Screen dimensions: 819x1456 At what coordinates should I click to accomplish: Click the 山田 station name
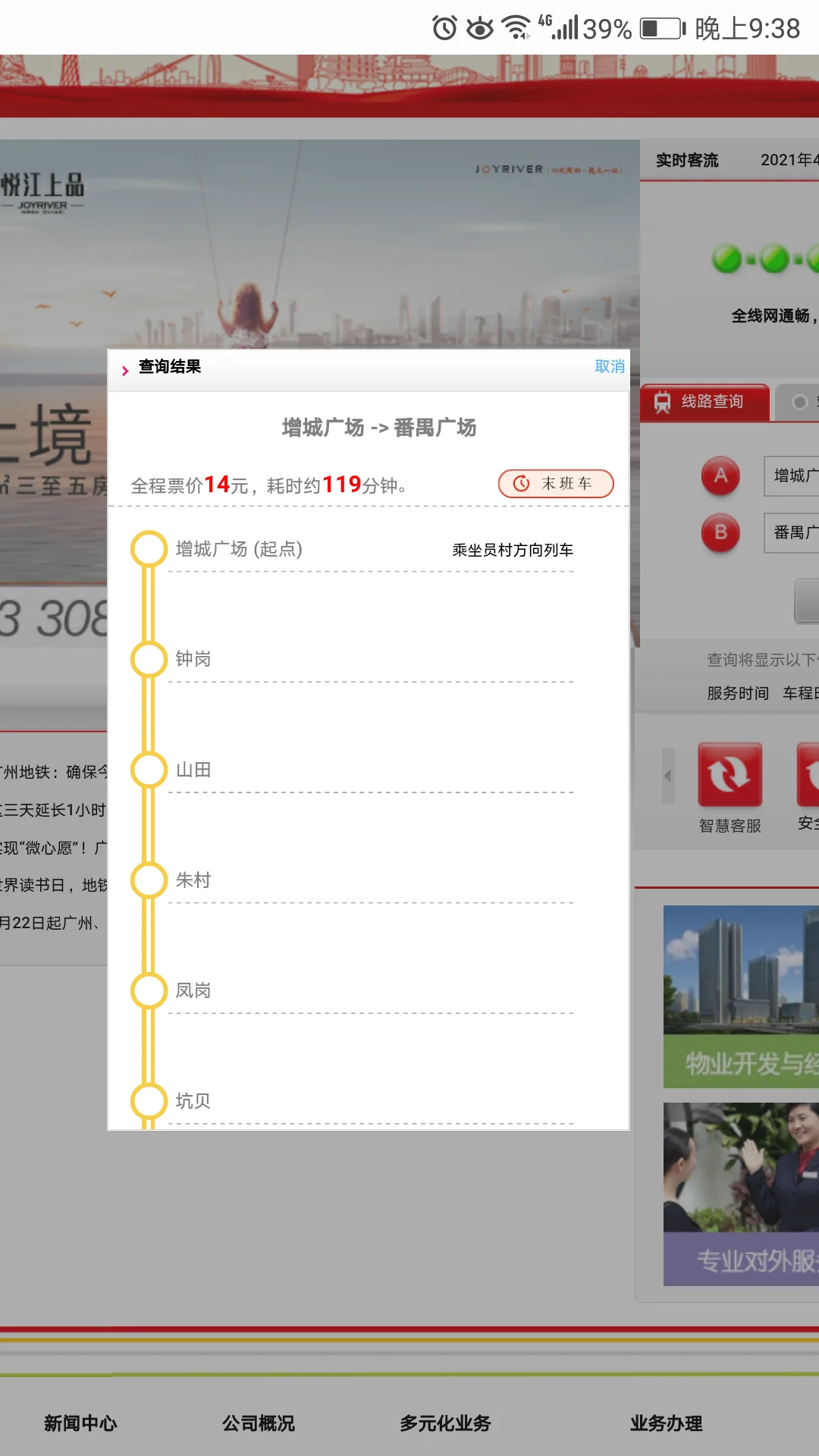pos(193,770)
